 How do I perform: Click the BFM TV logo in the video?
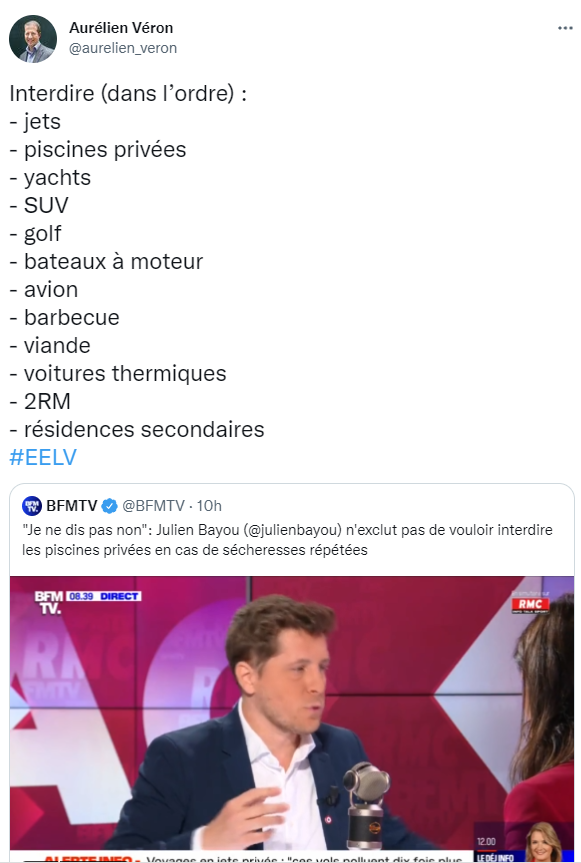click(48, 603)
